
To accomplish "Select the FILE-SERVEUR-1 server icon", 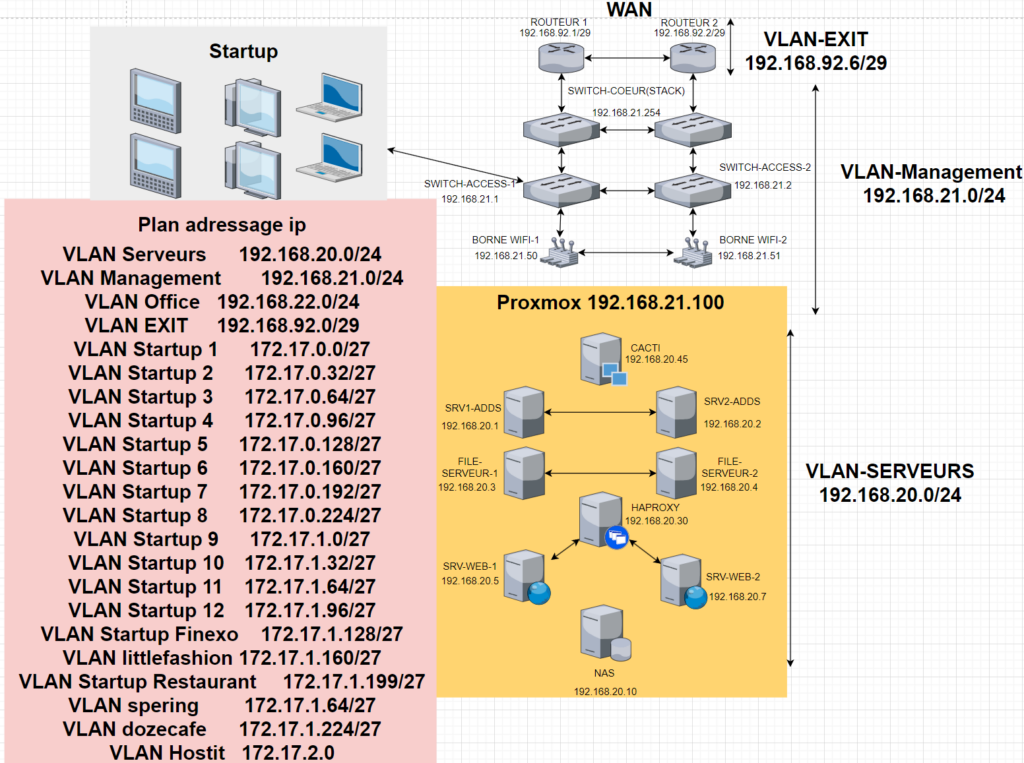I will (523, 472).
